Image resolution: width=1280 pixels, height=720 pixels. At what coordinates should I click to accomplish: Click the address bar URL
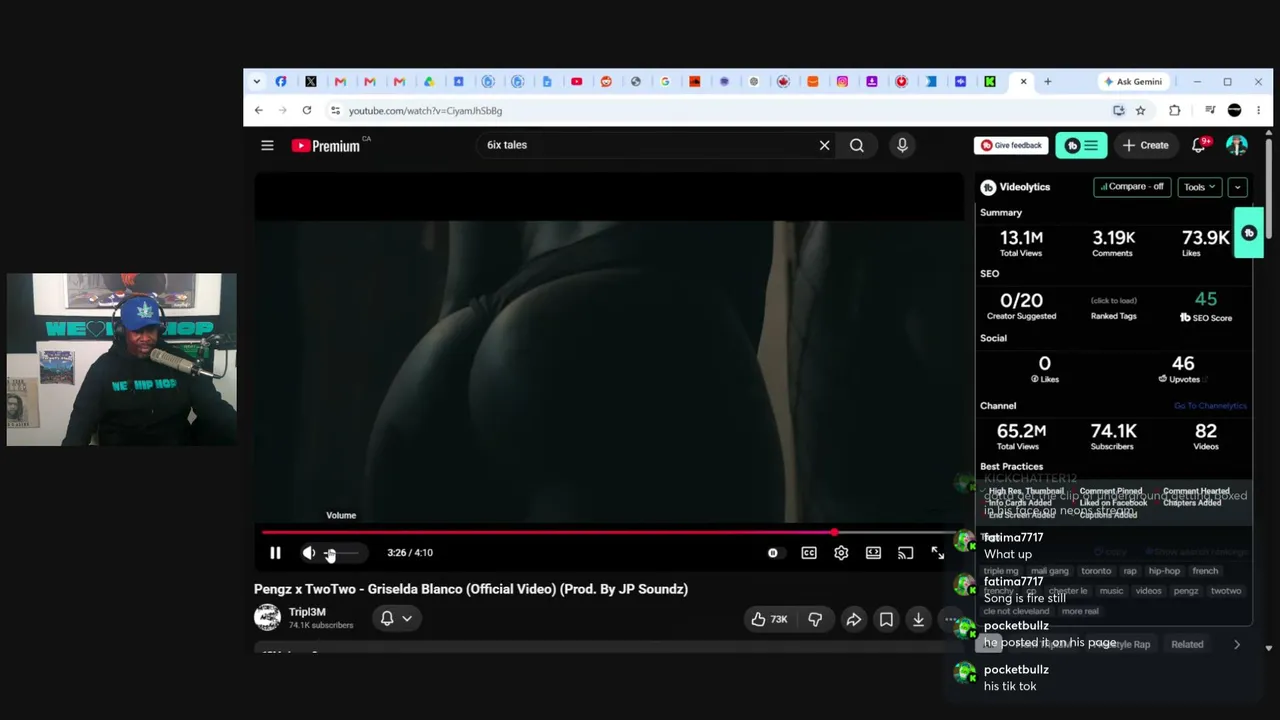[x=425, y=111]
